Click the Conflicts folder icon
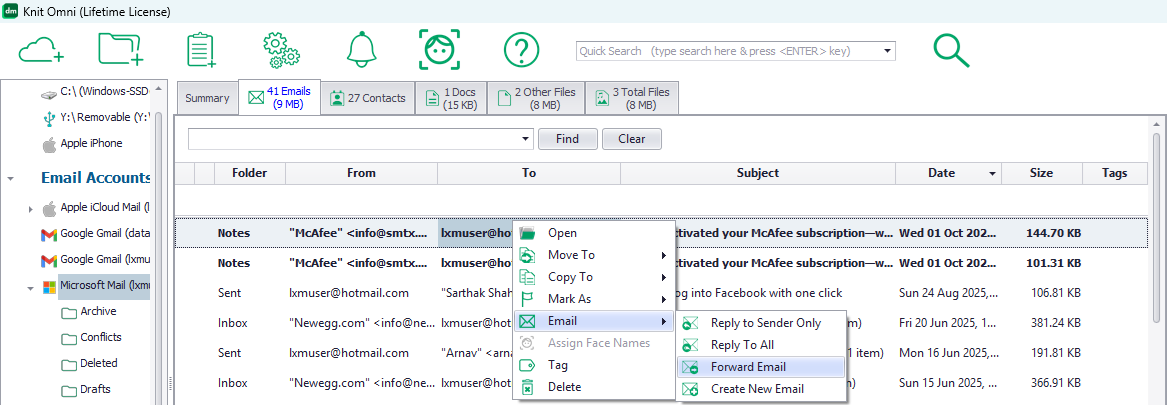 (69, 339)
